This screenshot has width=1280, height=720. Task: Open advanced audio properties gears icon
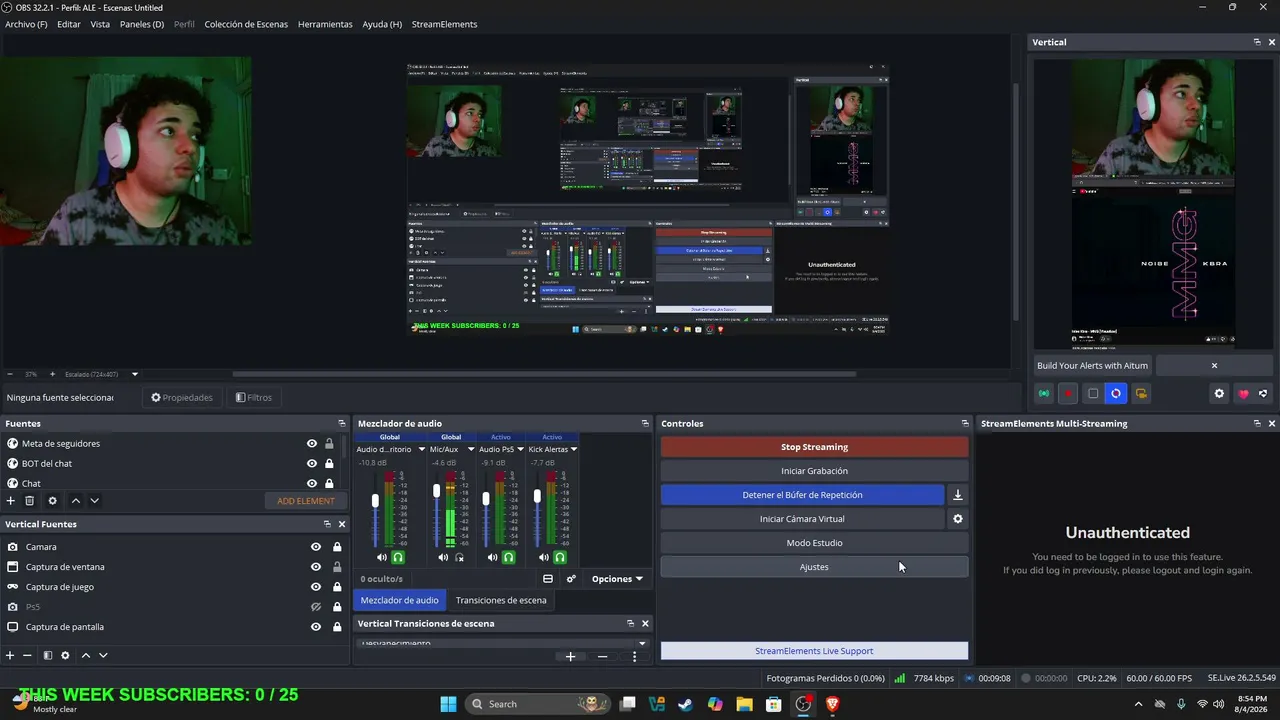pyautogui.click(x=571, y=579)
